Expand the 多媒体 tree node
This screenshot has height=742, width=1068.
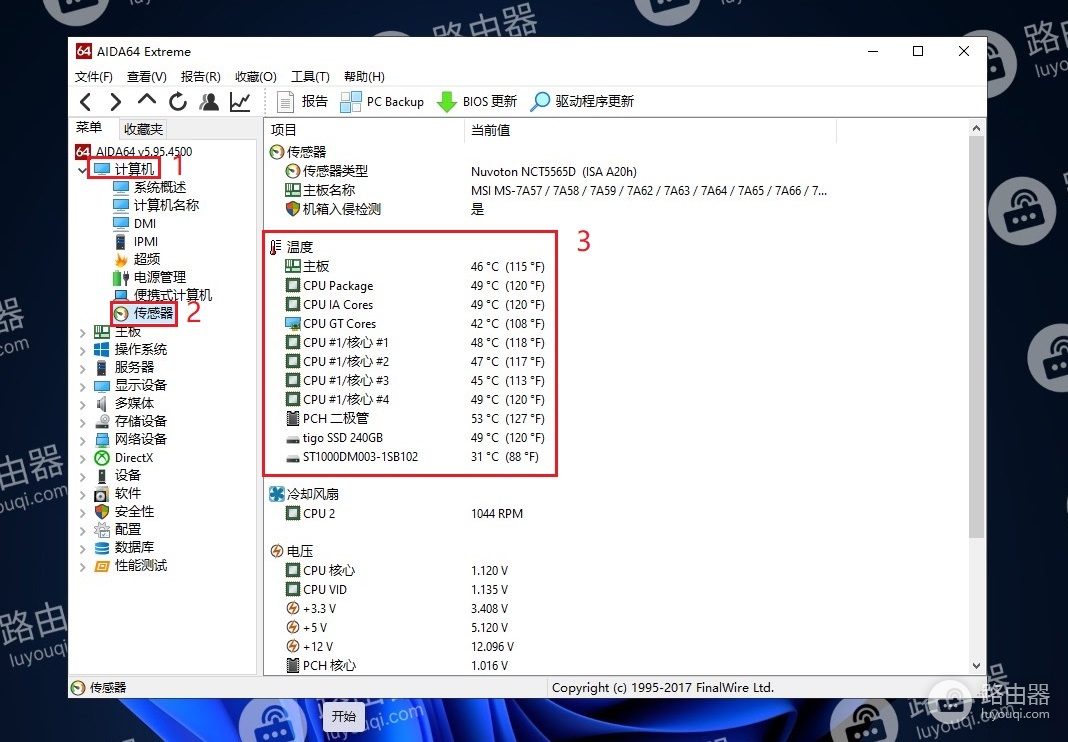[82, 405]
